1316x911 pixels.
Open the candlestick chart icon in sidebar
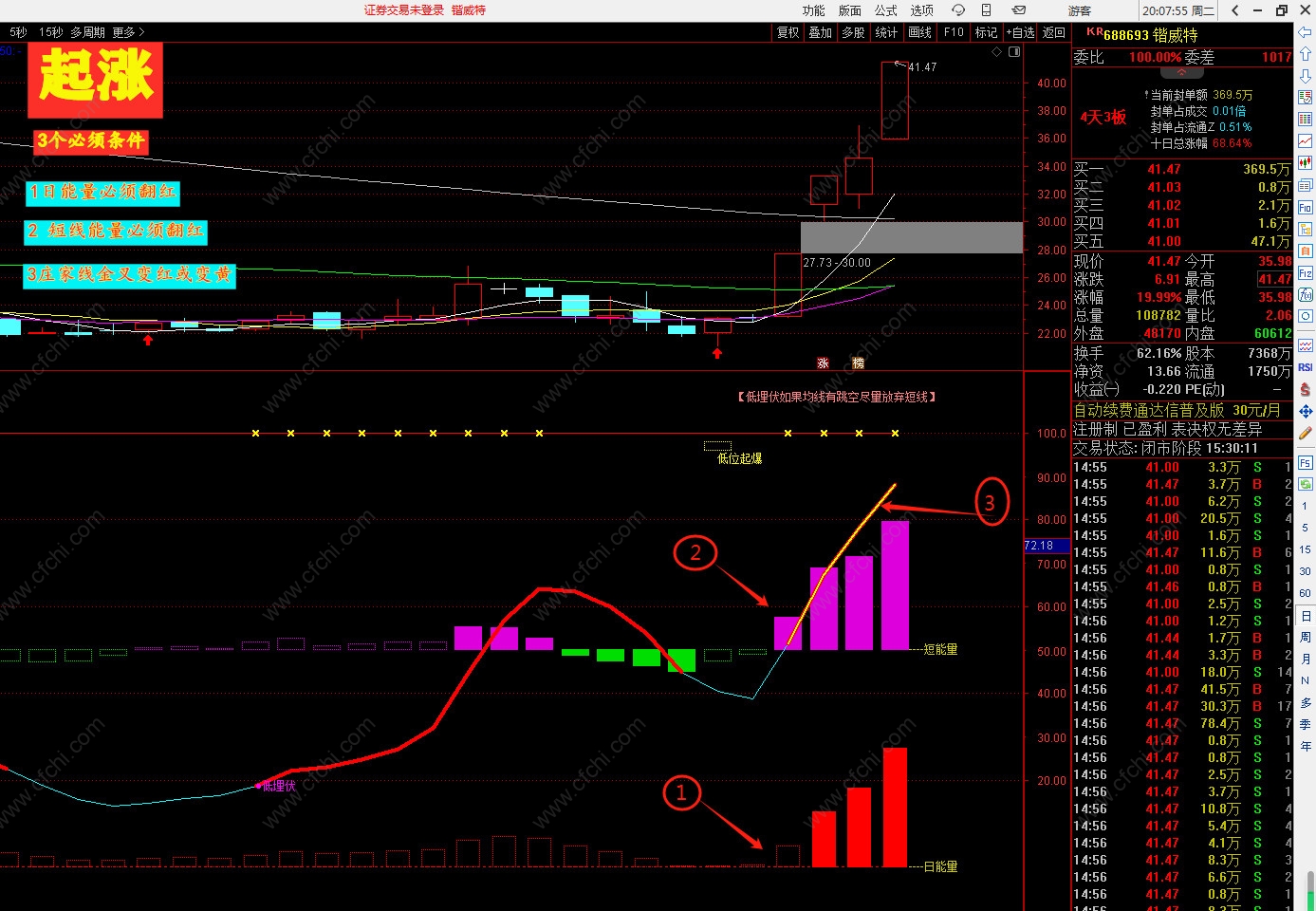click(x=1306, y=162)
